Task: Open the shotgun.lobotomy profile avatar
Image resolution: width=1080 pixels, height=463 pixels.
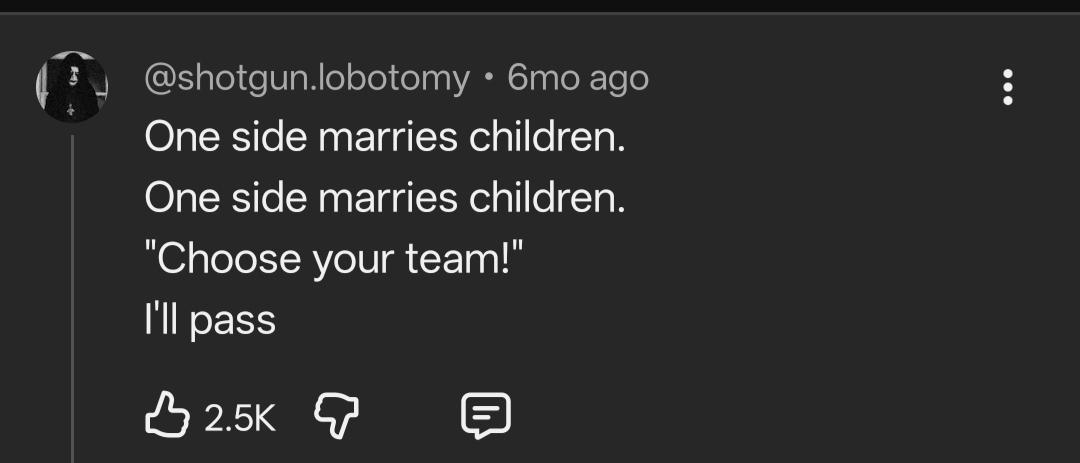Action: 71,87
